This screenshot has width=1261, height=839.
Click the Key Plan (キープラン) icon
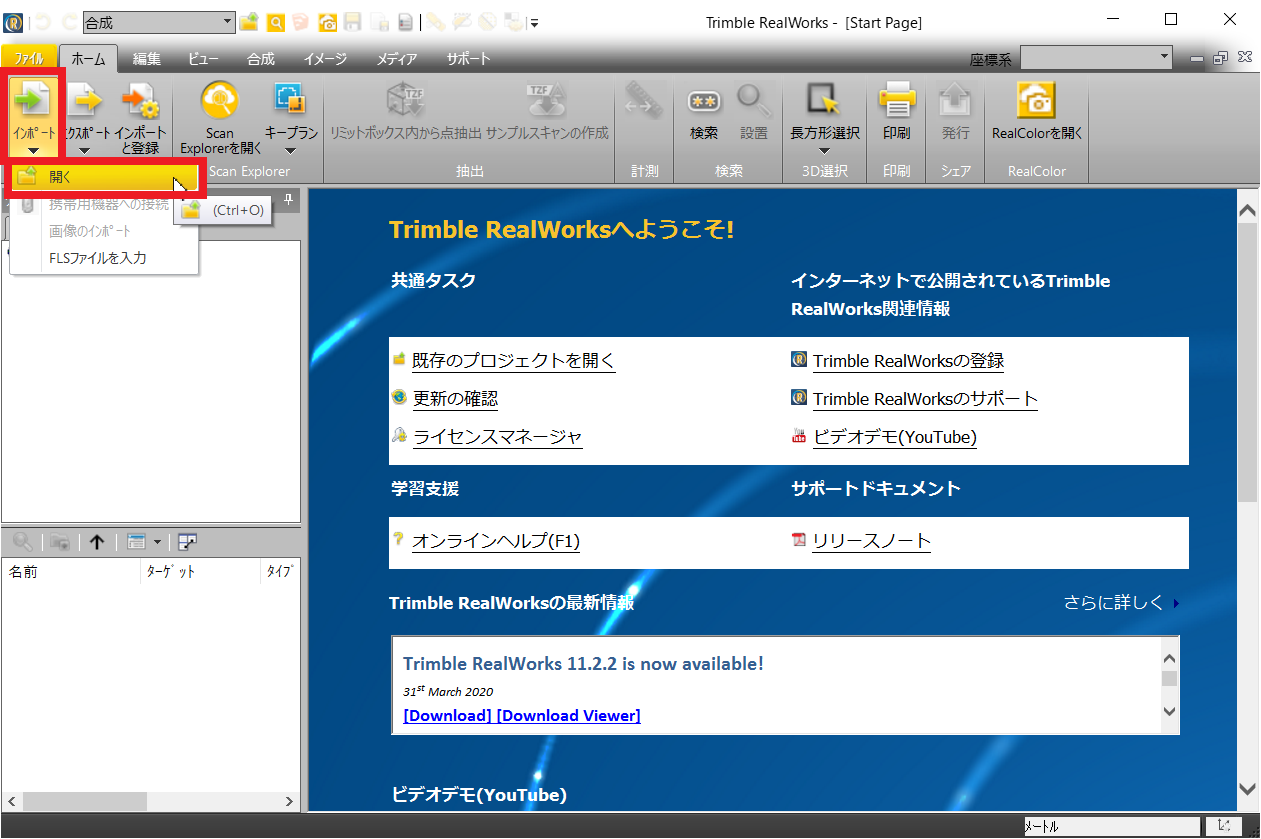(290, 99)
